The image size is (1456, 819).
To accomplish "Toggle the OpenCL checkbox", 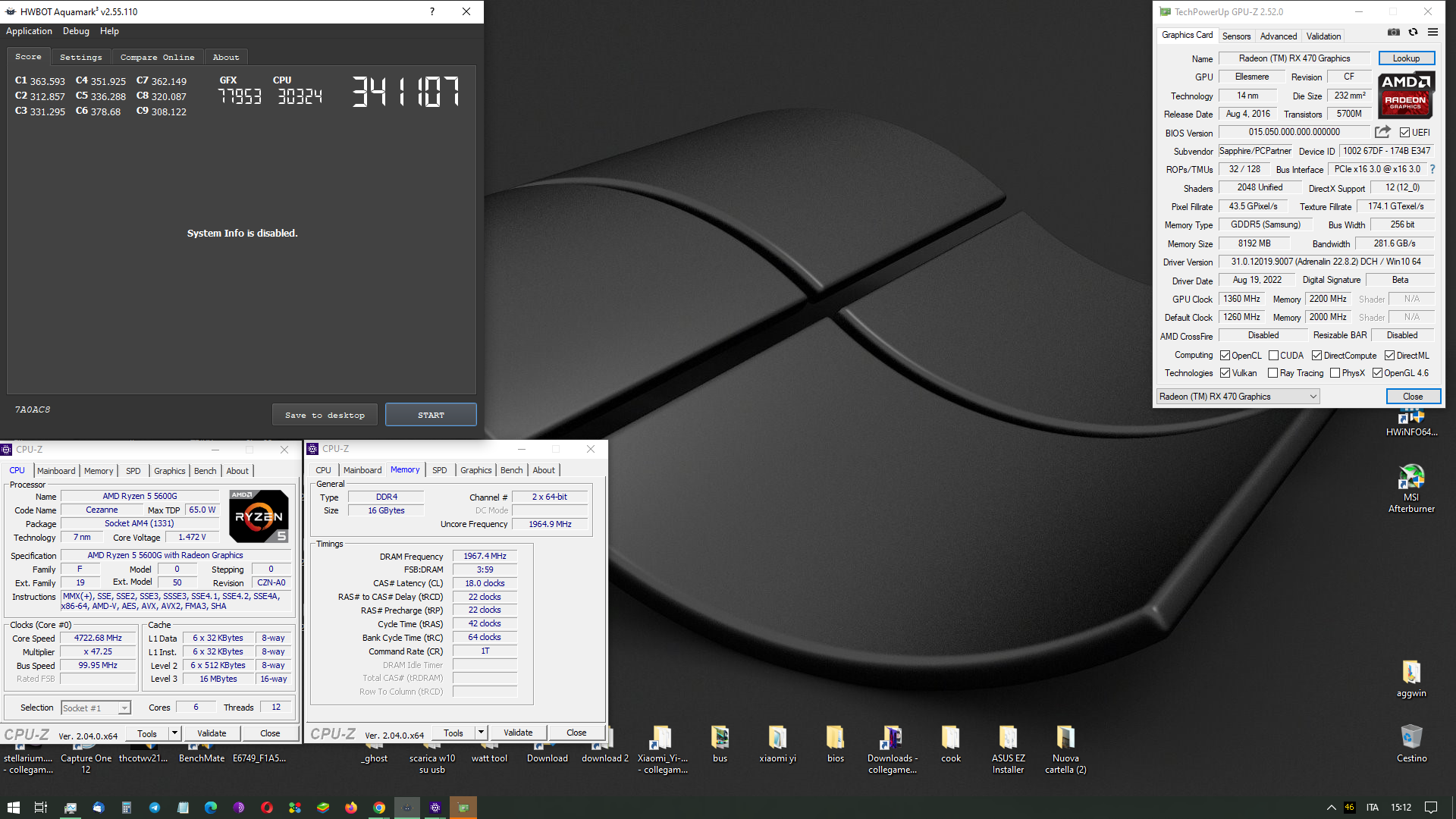I will [x=1225, y=356].
